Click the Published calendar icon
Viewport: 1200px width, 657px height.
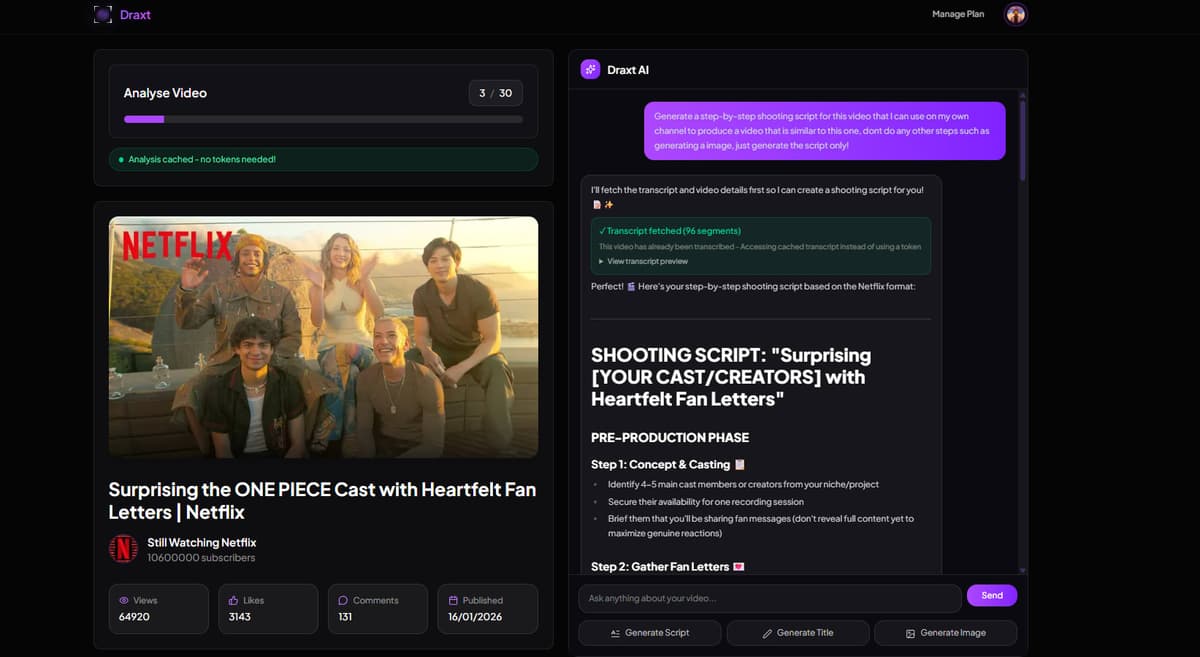453,600
